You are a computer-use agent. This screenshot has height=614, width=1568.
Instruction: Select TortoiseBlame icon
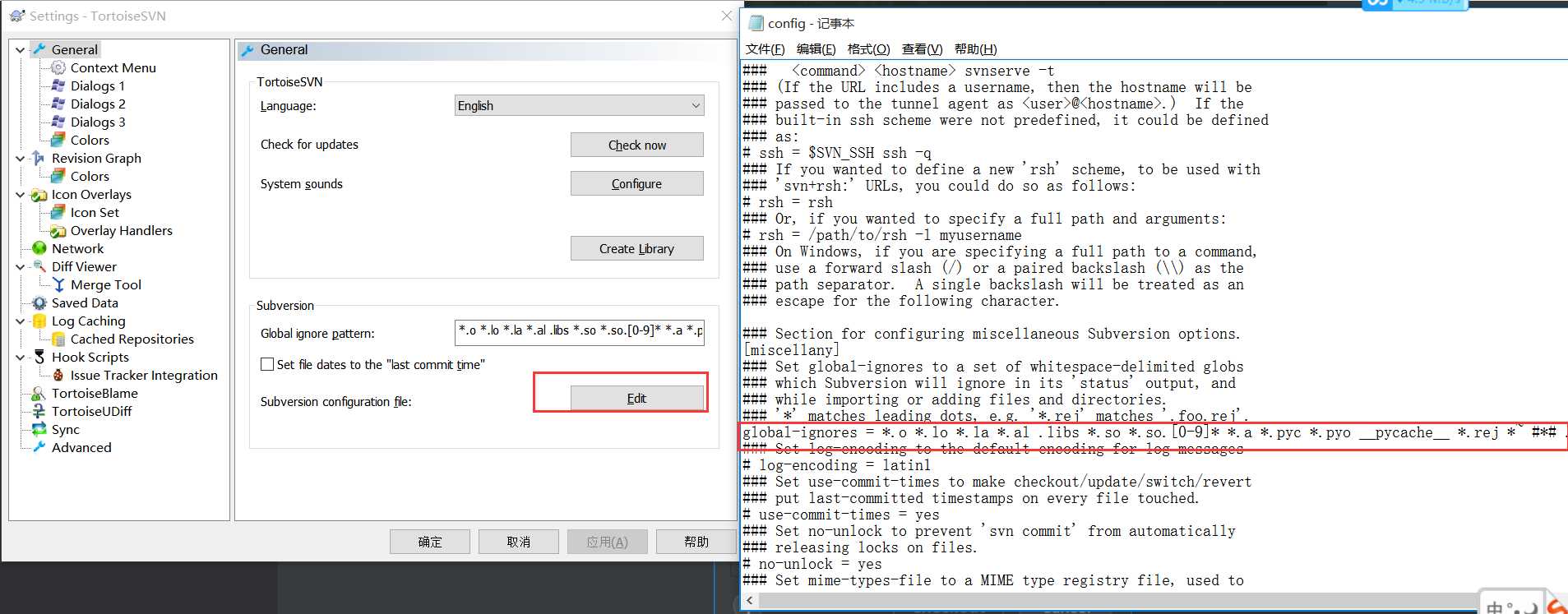[x=39, y=393]
